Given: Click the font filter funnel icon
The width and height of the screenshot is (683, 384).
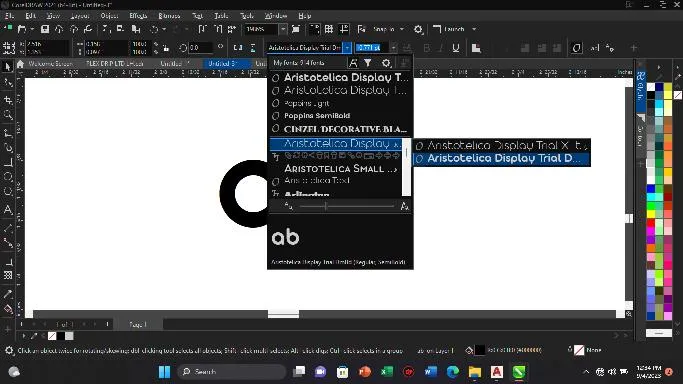Looking at the screenshot, I should pos(368,63).
